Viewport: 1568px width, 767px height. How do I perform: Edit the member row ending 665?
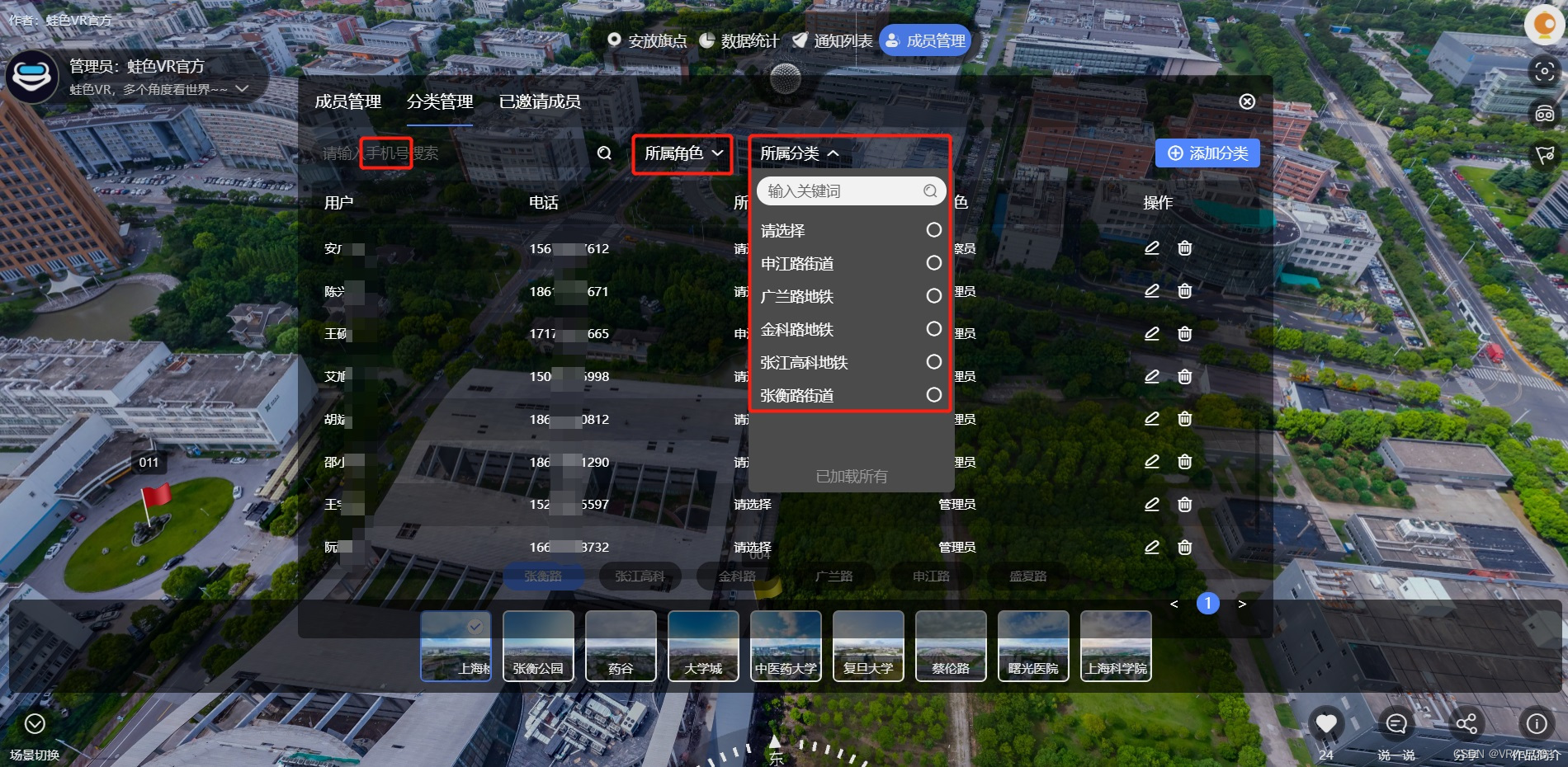click(1152, 334)
